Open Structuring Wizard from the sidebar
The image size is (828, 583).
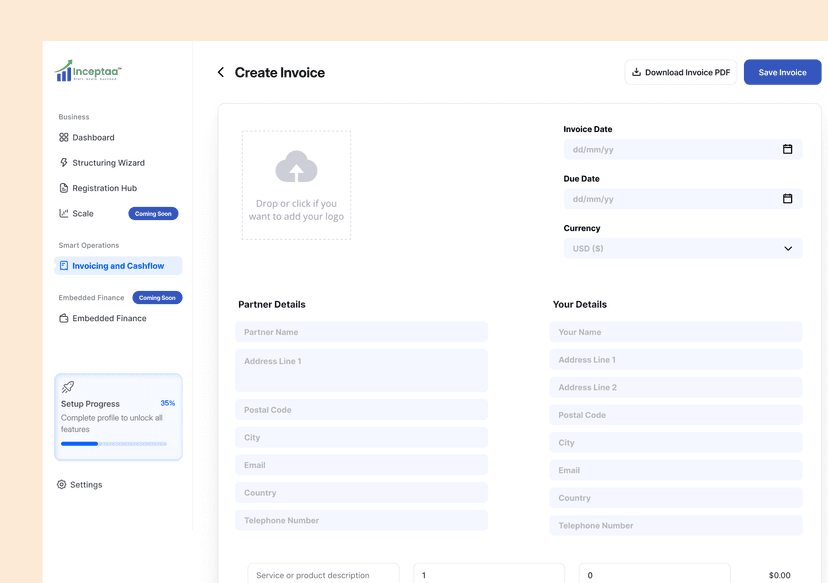click(x=107, y=163)
